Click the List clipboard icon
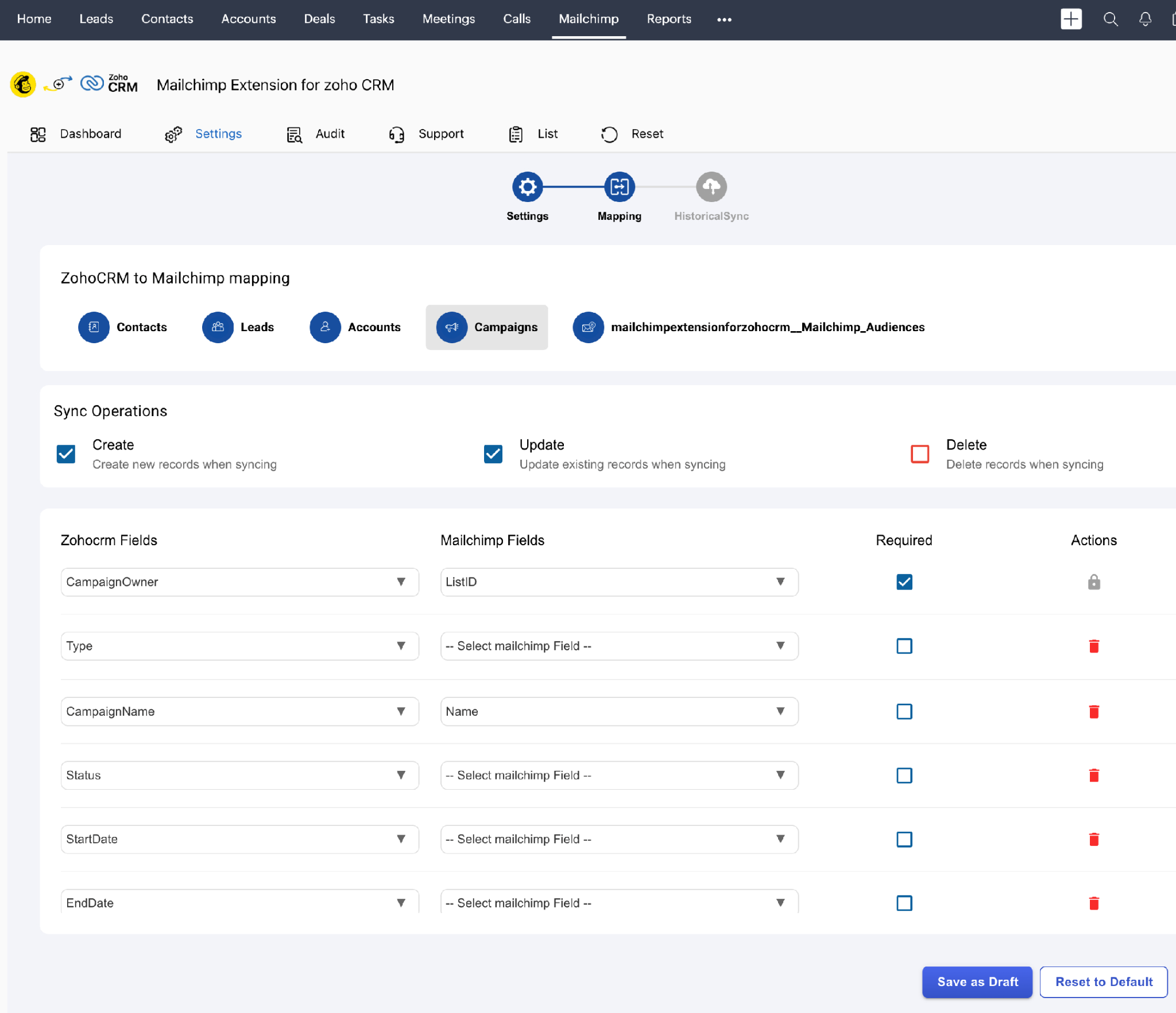Screen dimensions: 1176x1013 [x=516, y=134]
